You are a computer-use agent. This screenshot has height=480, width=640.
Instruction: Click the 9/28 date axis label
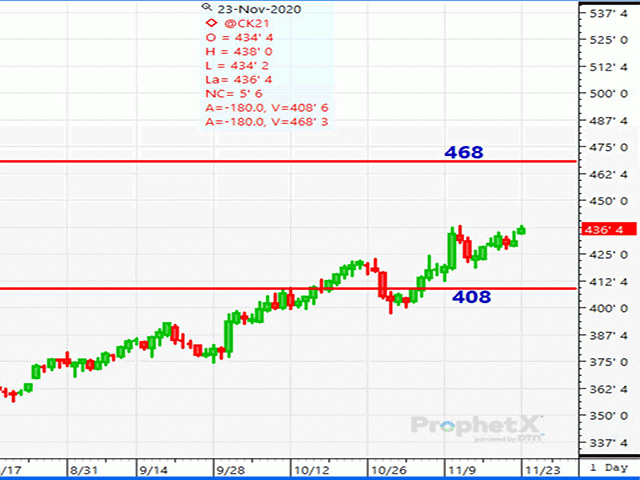point(231,470)
